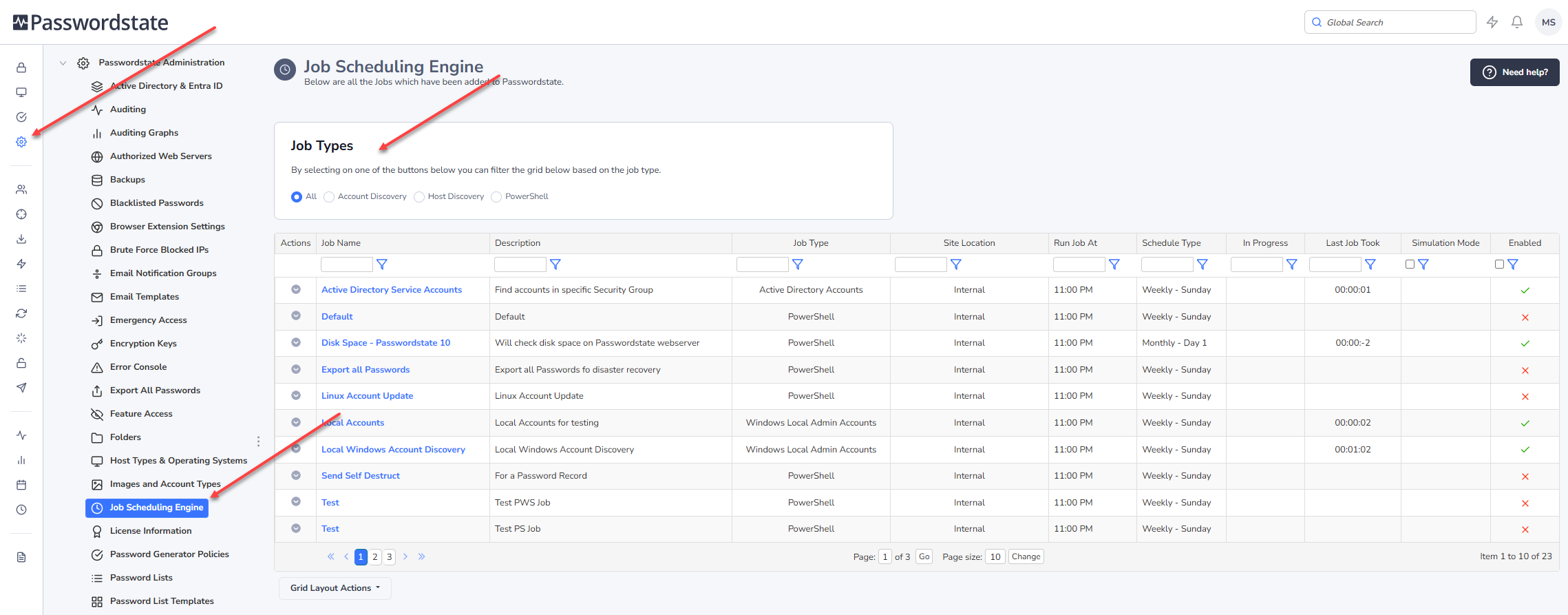Go to grid page 3

click(x=390, y=557)
